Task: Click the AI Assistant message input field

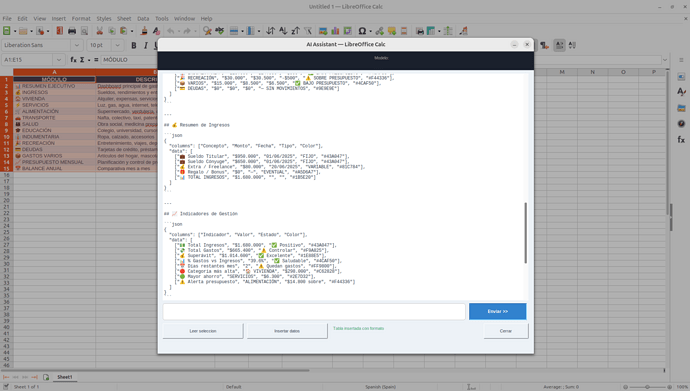Action: pyautogui.click(x=314, y=311)
